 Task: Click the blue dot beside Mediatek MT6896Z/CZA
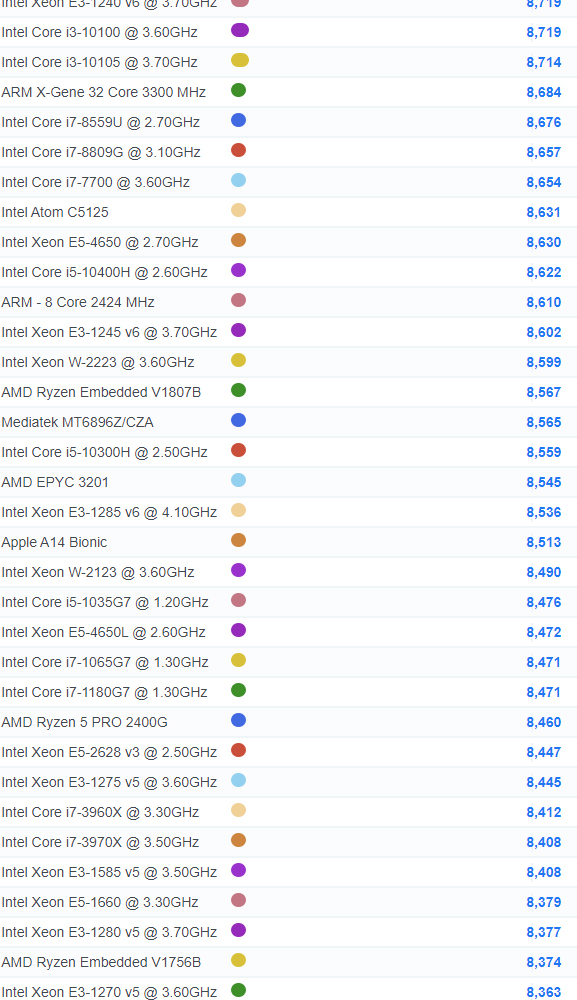coord(238,420)
